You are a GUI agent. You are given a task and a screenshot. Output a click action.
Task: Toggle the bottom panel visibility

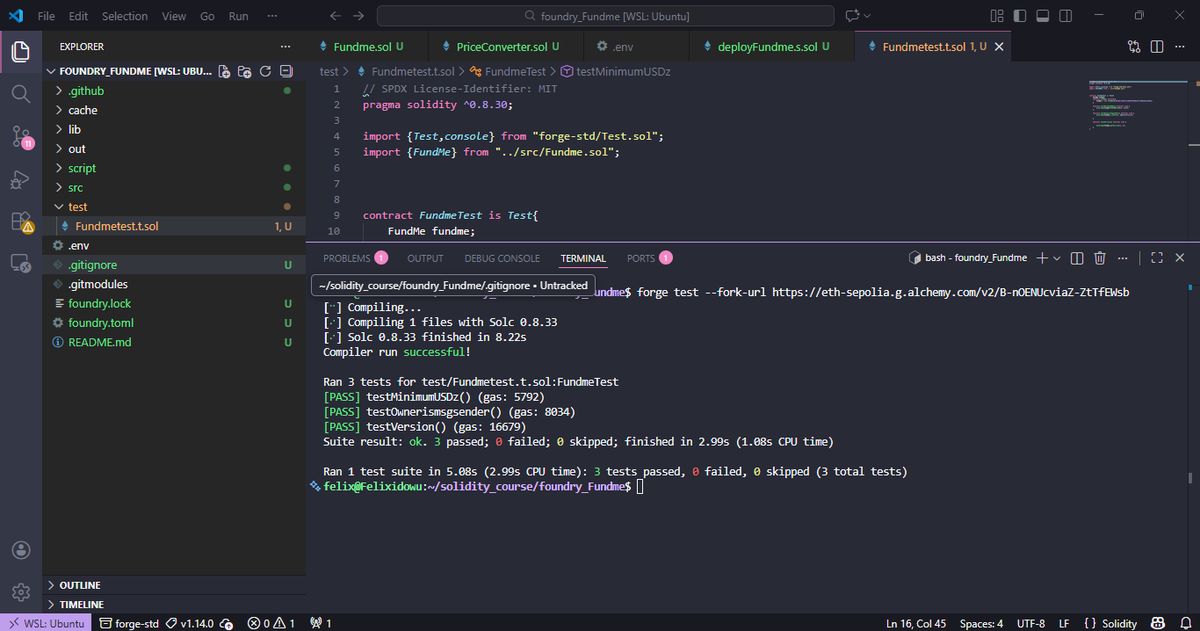pyautogui.click(x=1042, y=16)
